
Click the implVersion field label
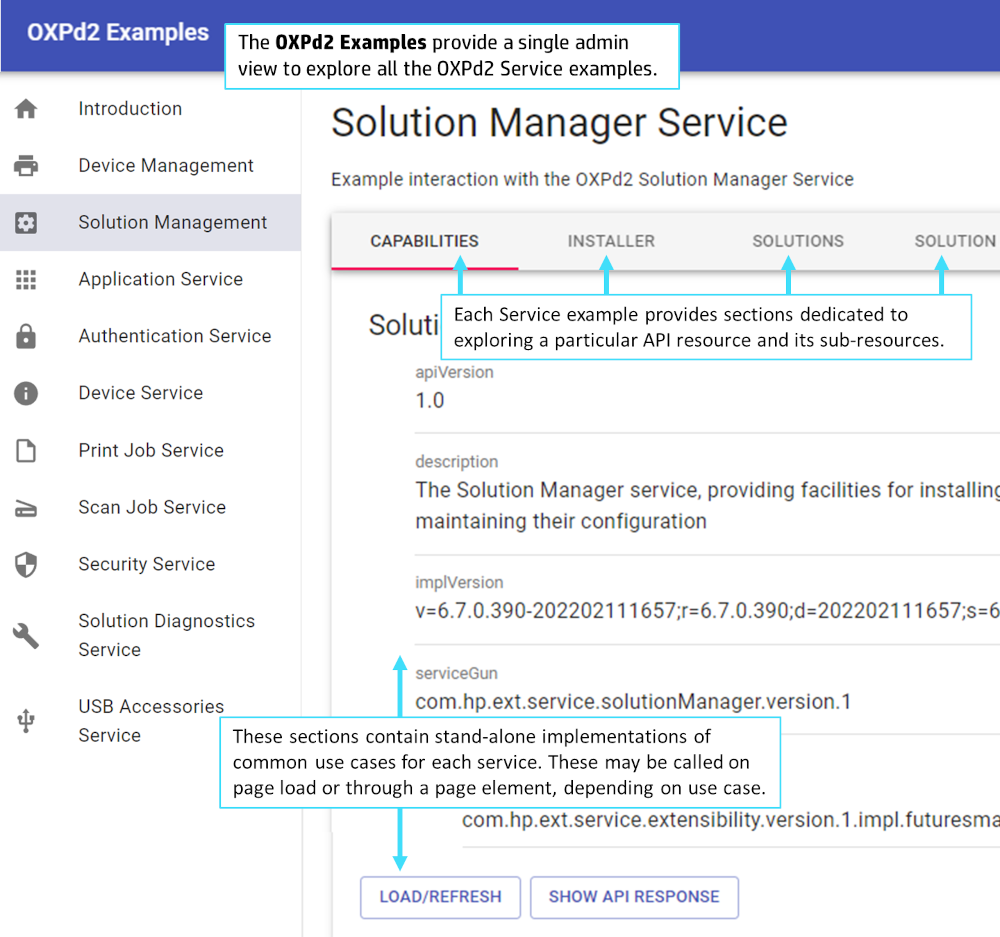(x=459, y=582)
